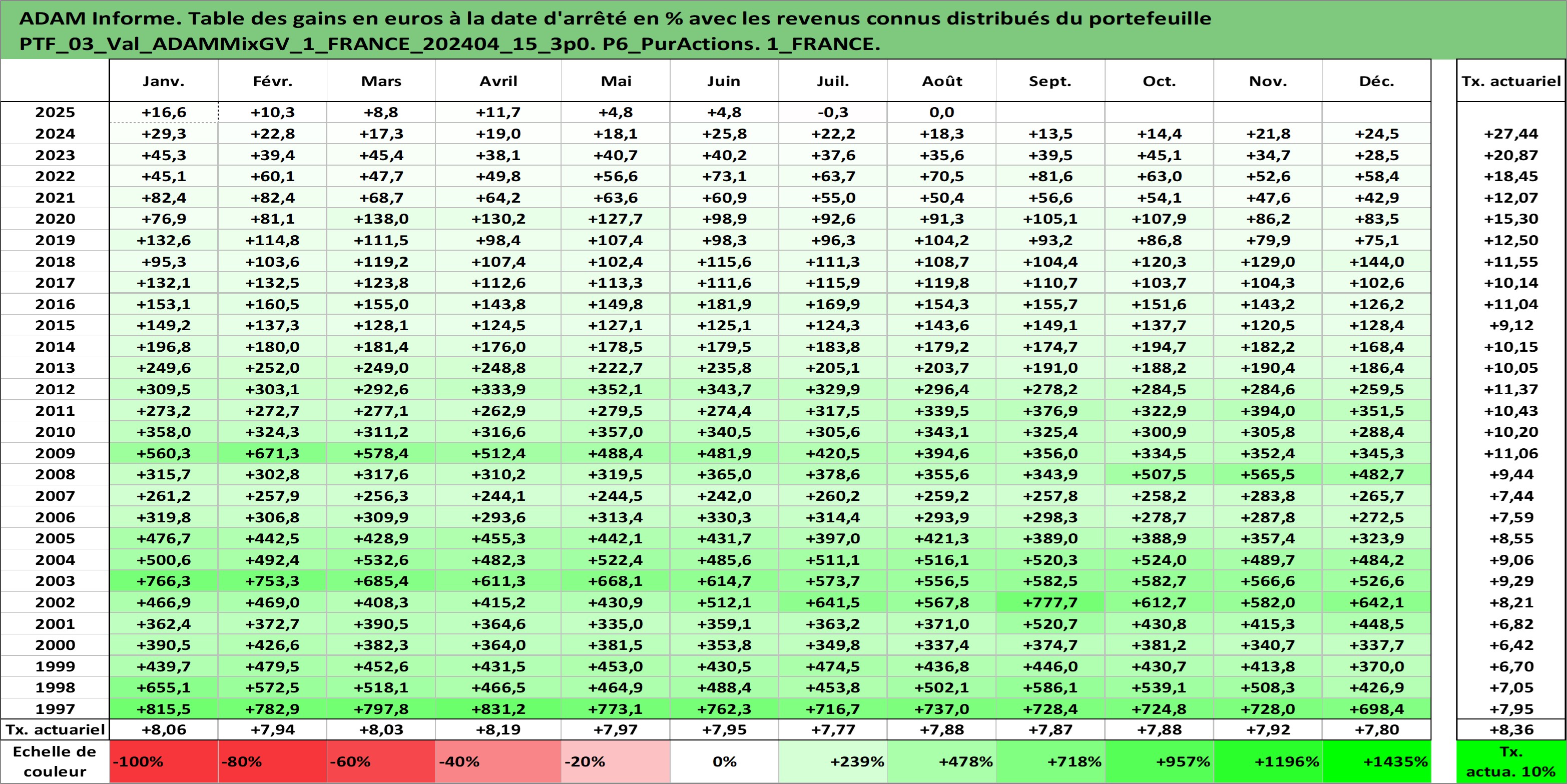Click the 'Mars' column header
Viewport: 1567px width, 784px height.
381,81
